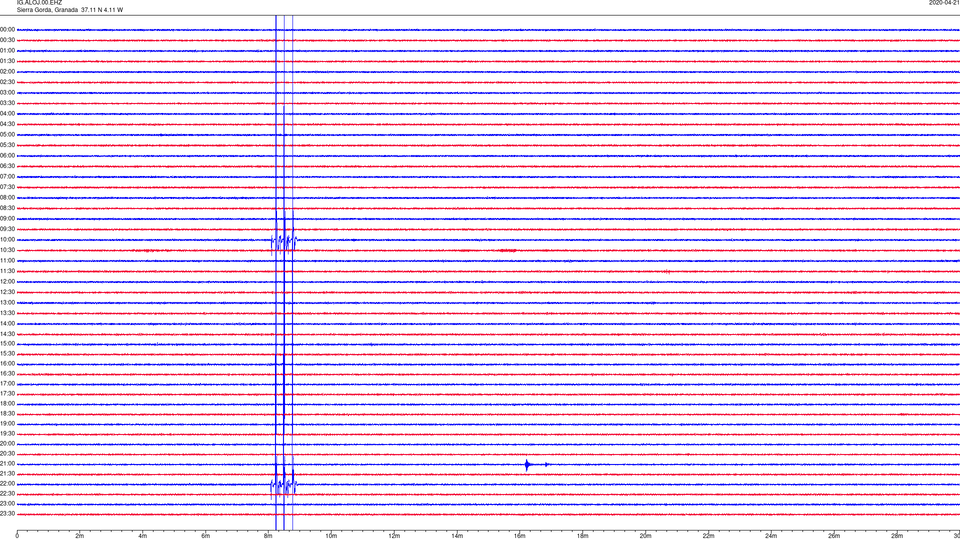Click the station code IG.ALOJ.00.EHZ header
960x540 pixels.
(39, 3)
